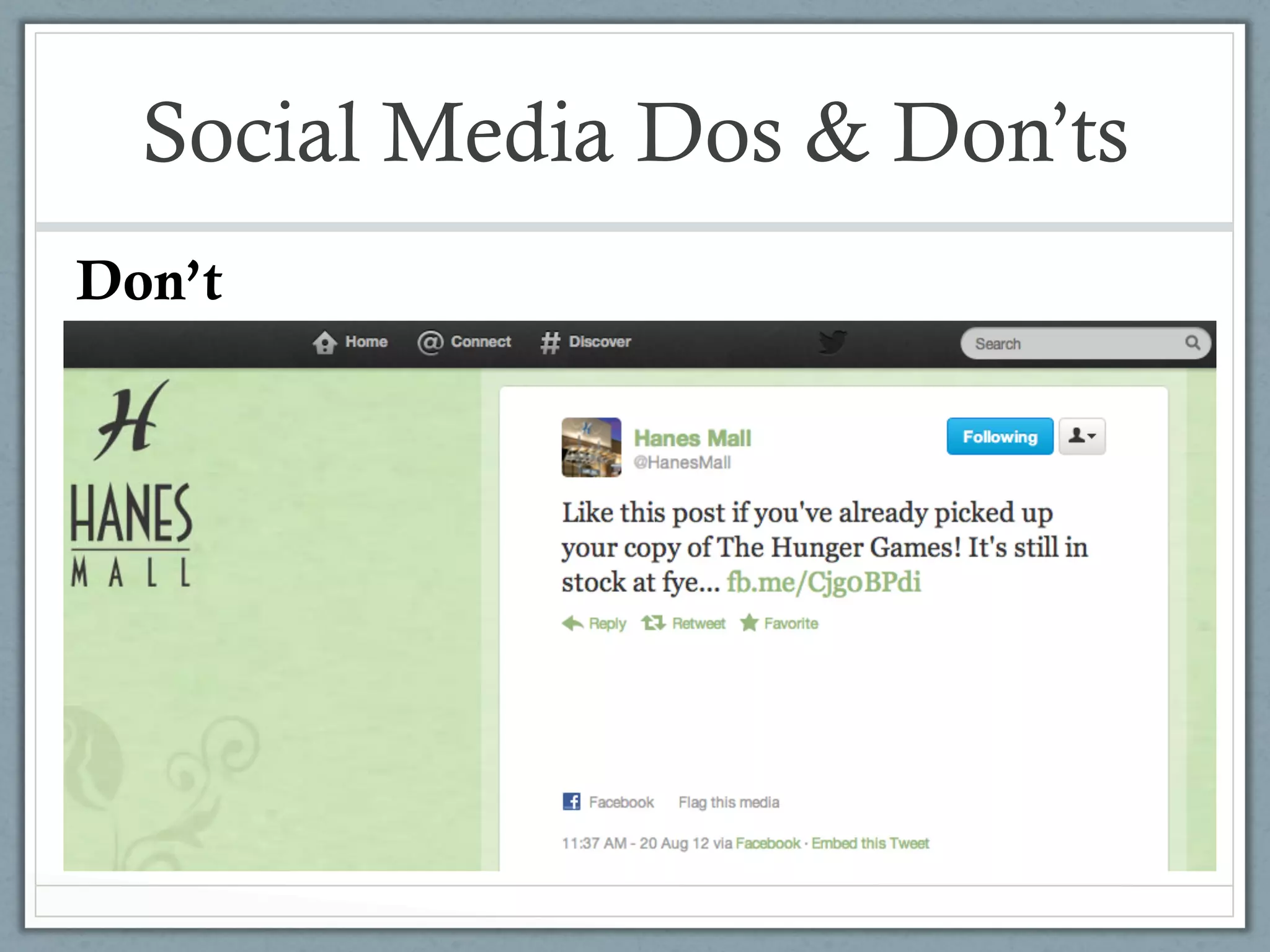Click the Retweet text link

(698, 624)
